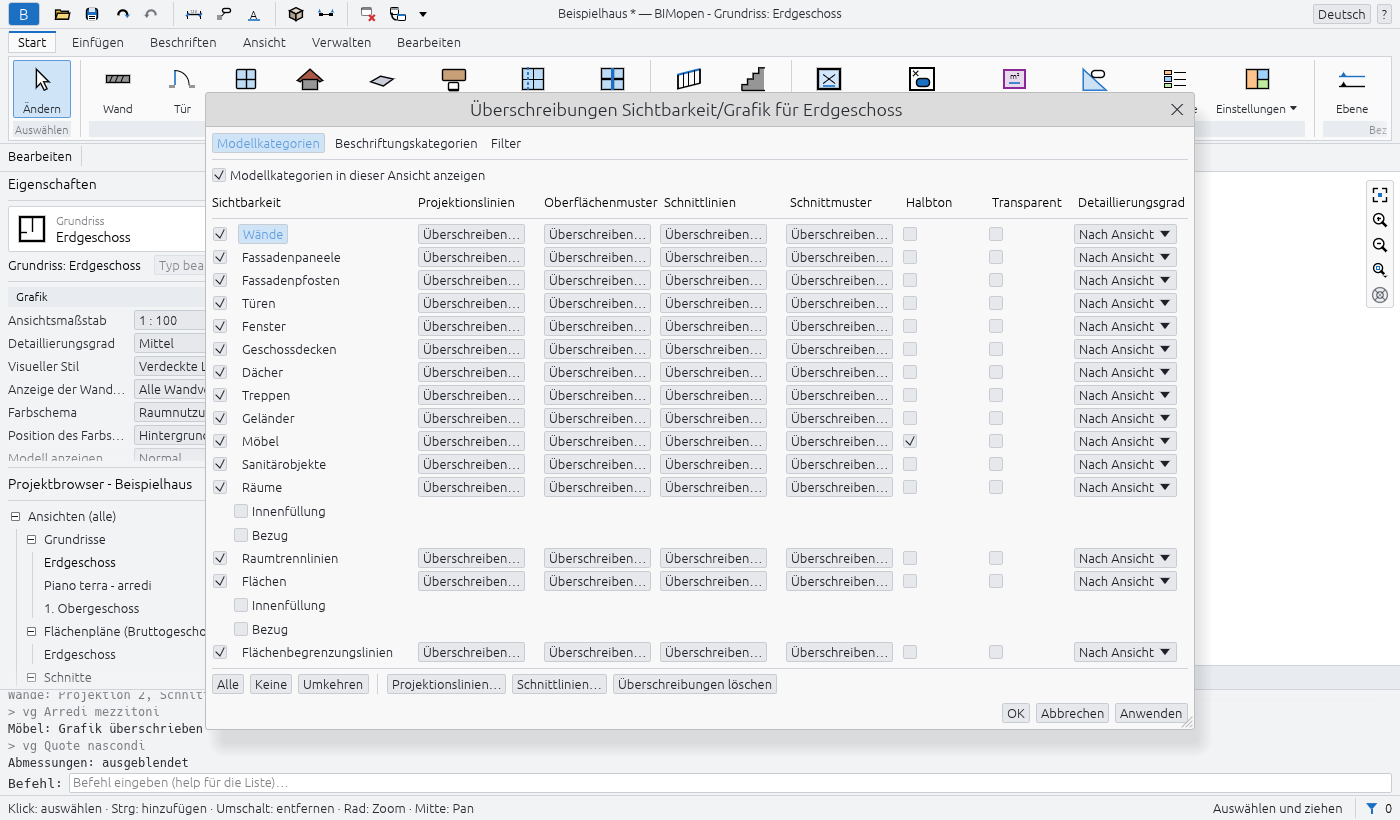Click the close hidden windows icon
The image size is (1400, 820).
coord(368,14)
